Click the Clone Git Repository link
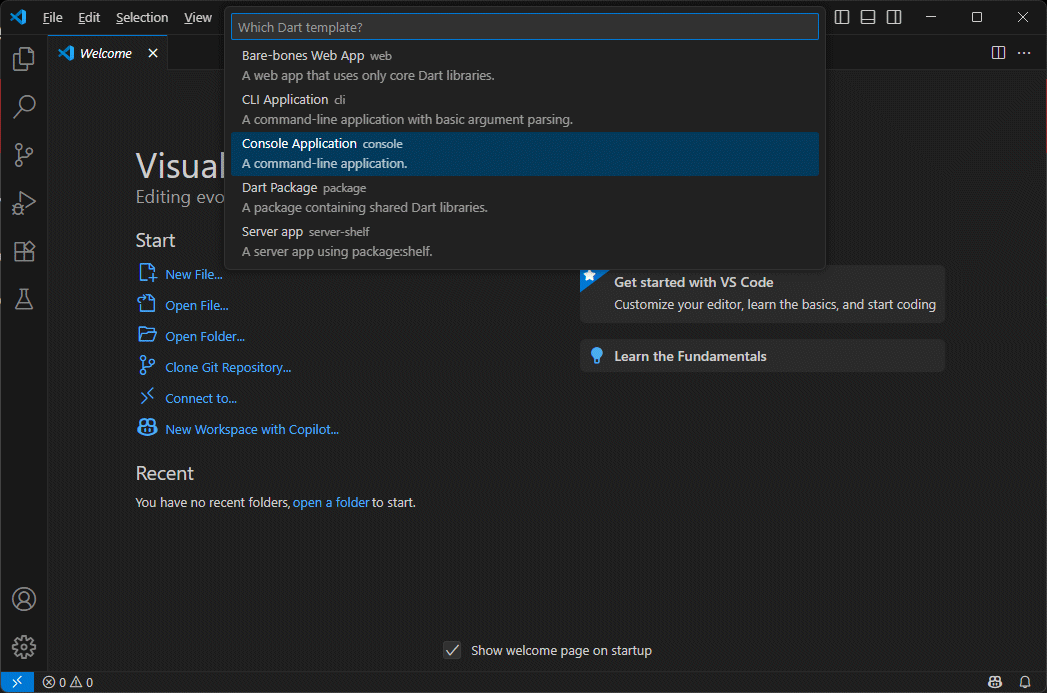The height and width of the screenshot is (693, 1047). (x=228, y=367)
